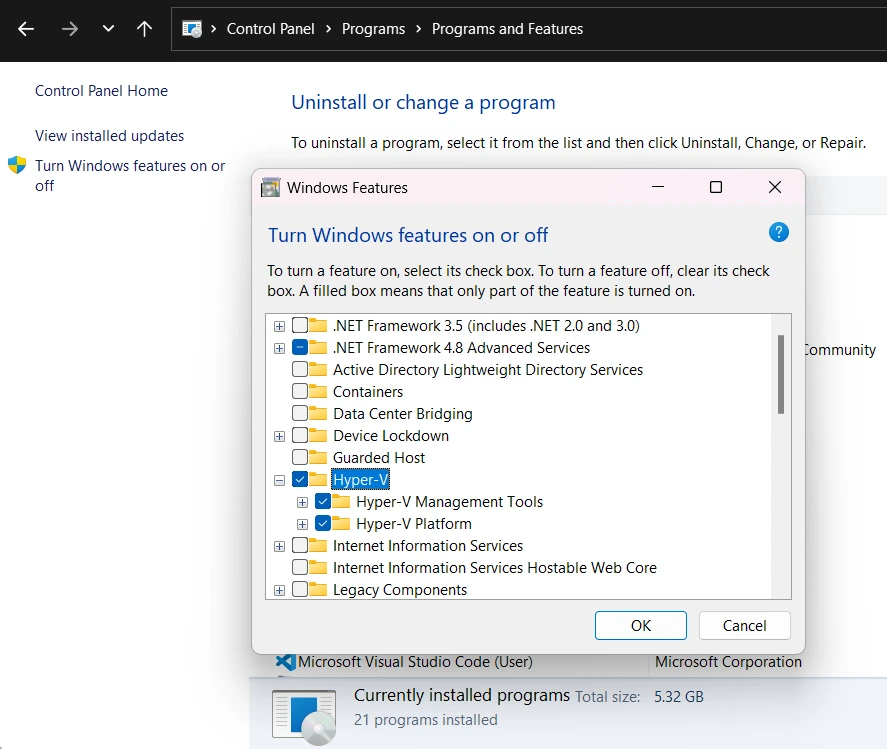Check the Guarded Host feature

click(x=299, y=457)
